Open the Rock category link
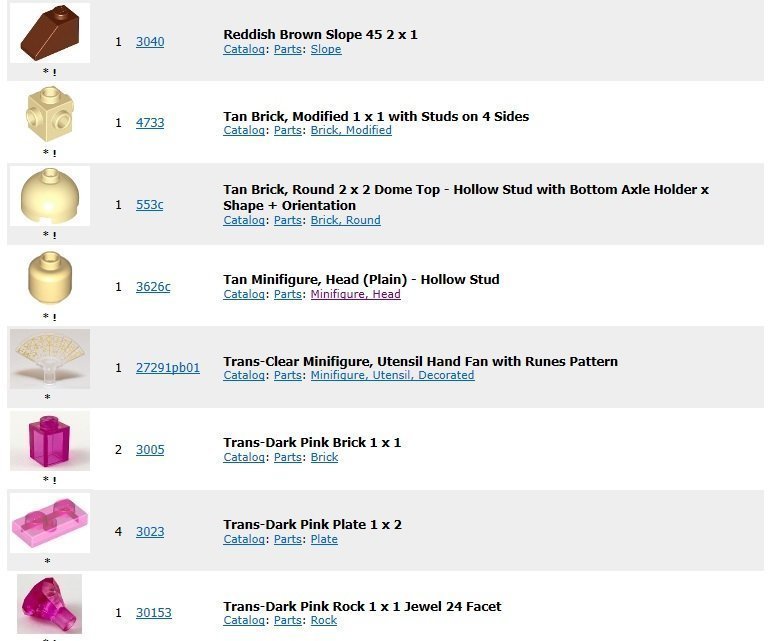Screen dimensions: 773x641 pos(323,620)
